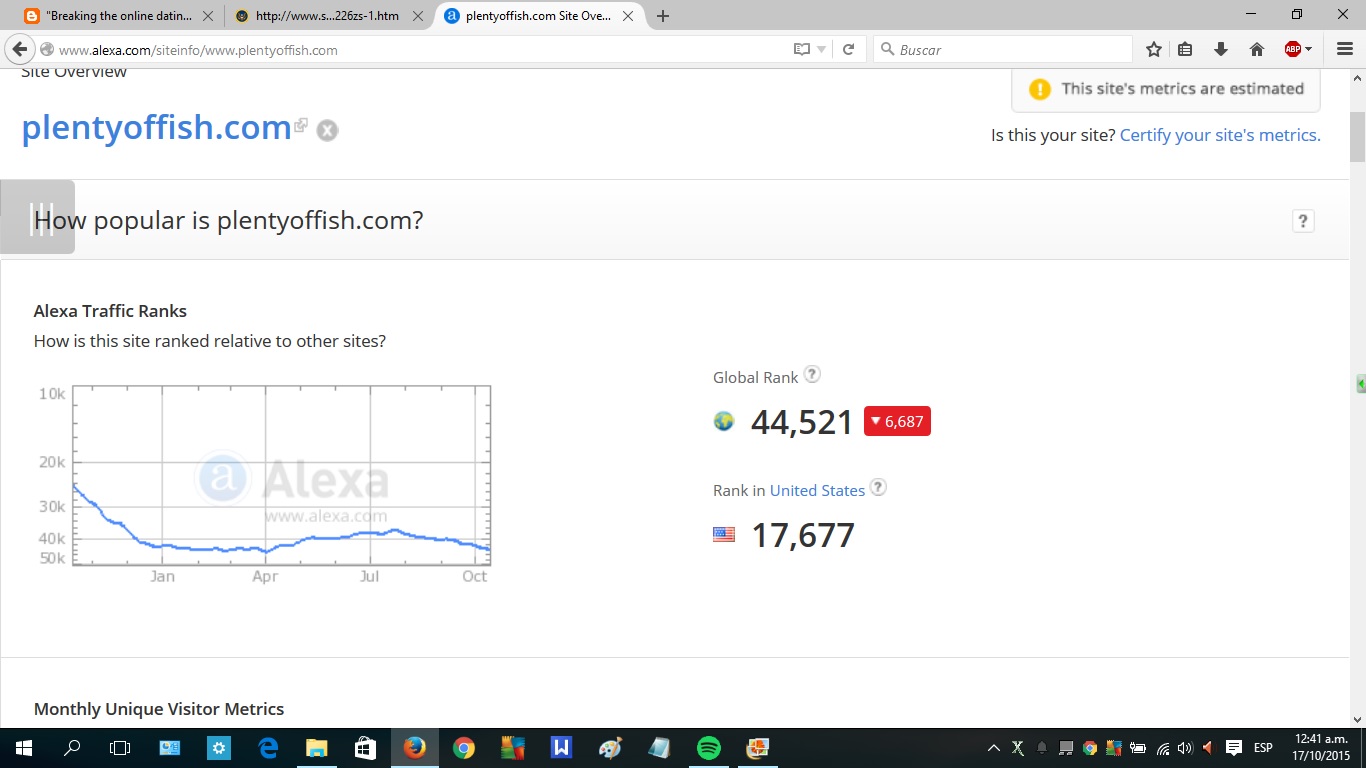Switch to the "Breaking the online datin..." tab
This screenshot has width=1366, height=768.
117,16
